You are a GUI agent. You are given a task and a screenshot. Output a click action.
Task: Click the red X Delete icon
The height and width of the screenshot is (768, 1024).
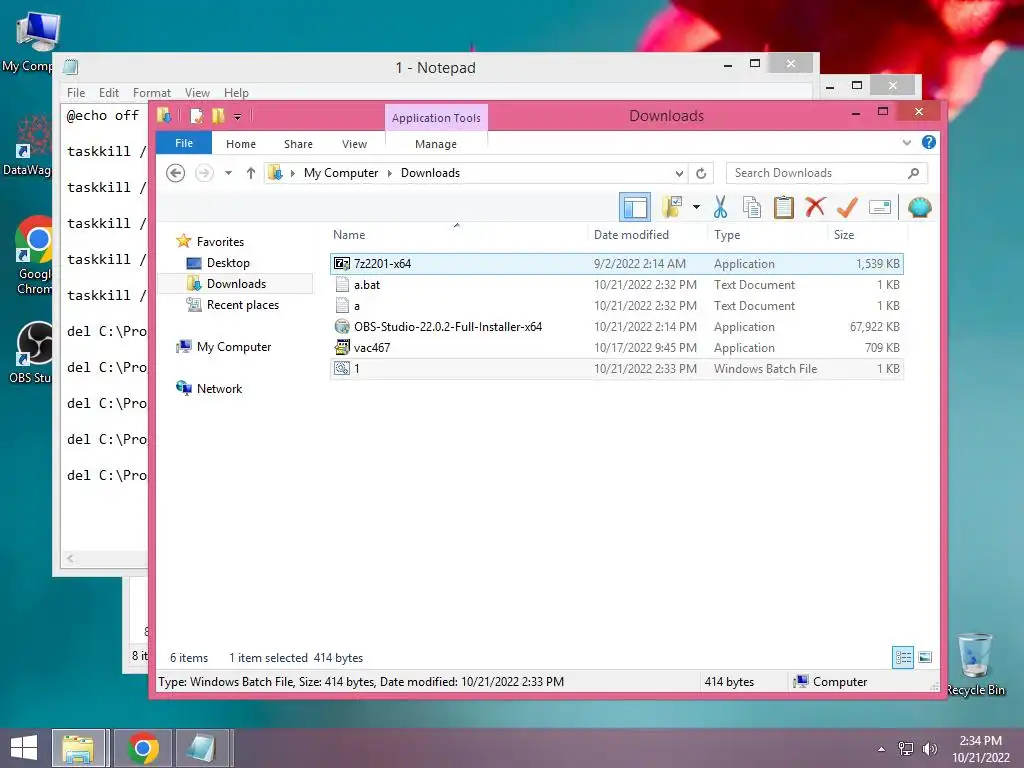click(x=815, y=208)
